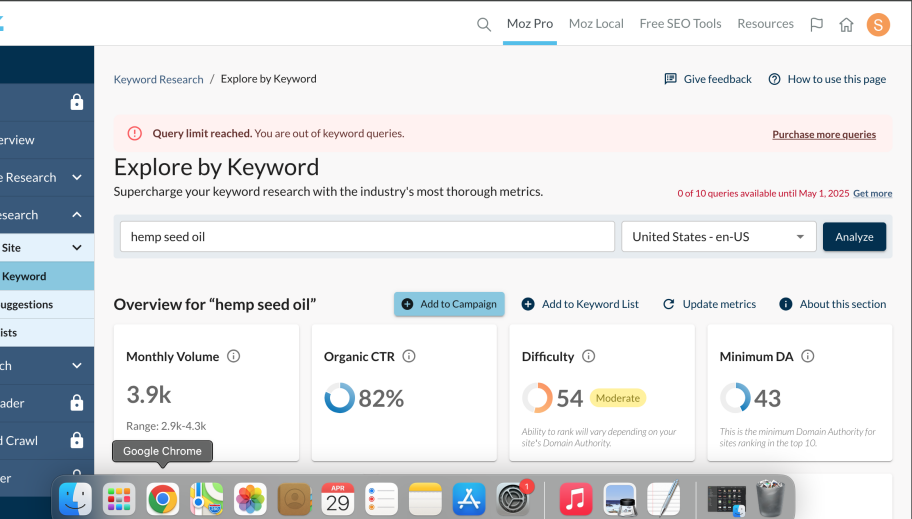This screenshot has height=519, width=912.
Task: Open Music app from the dock
Action: coord(576,499)
